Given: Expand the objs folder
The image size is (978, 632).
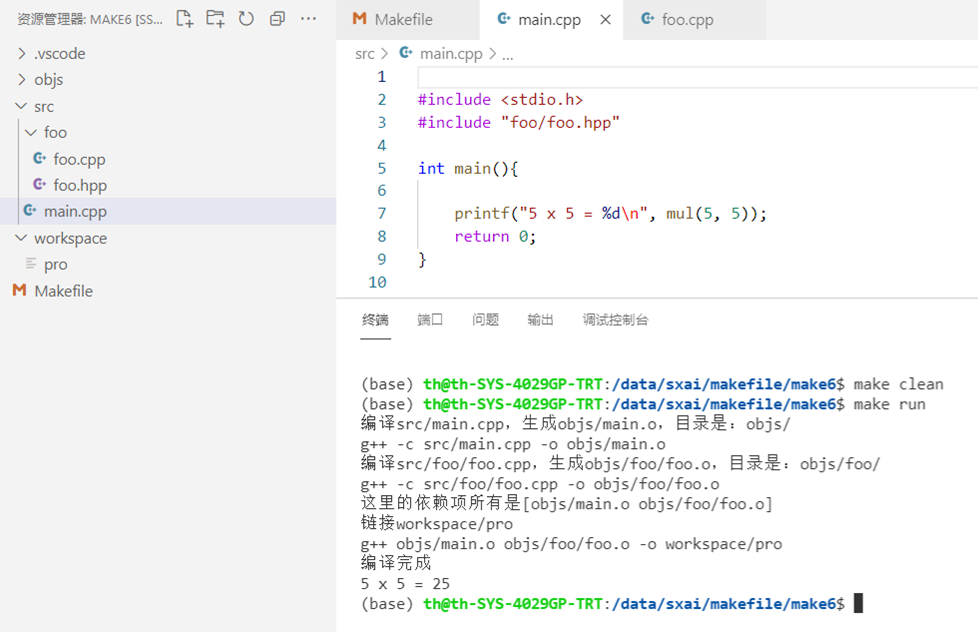Looking at the screenshot, I should click(x=22, y=80).
